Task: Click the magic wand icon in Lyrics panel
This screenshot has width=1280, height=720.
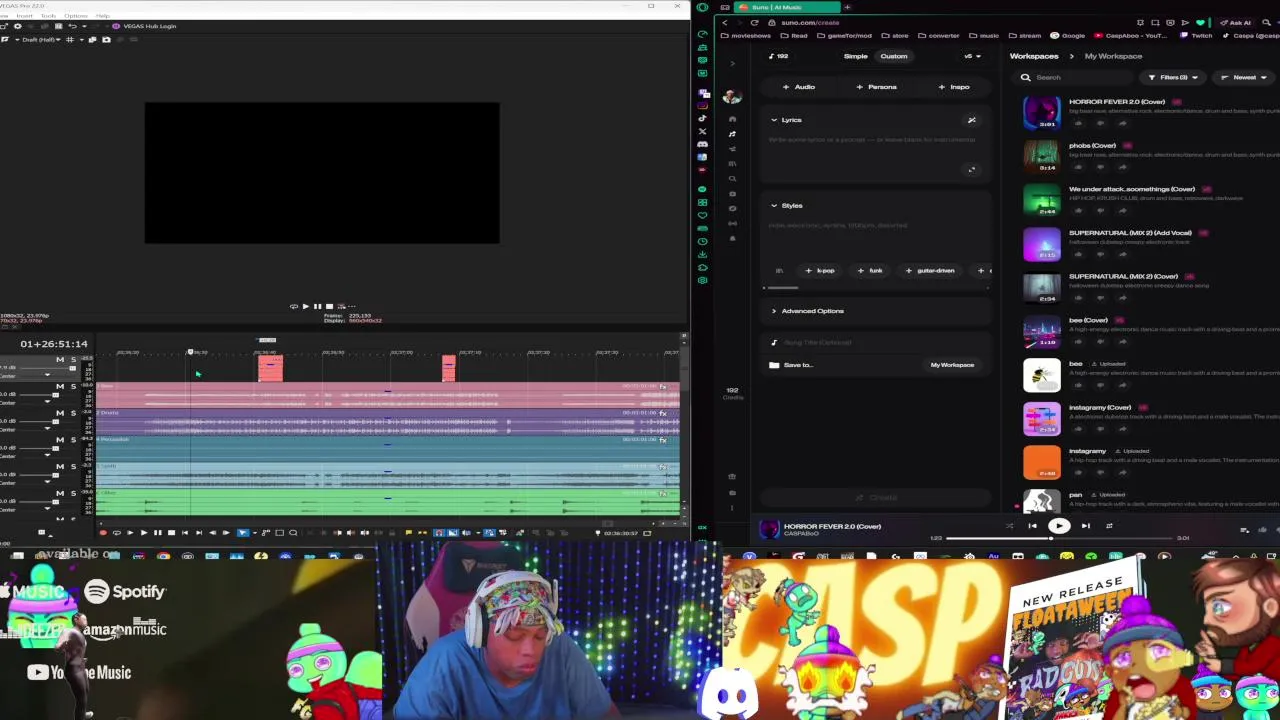Action: pyautogui.click(x=971, y=120)
